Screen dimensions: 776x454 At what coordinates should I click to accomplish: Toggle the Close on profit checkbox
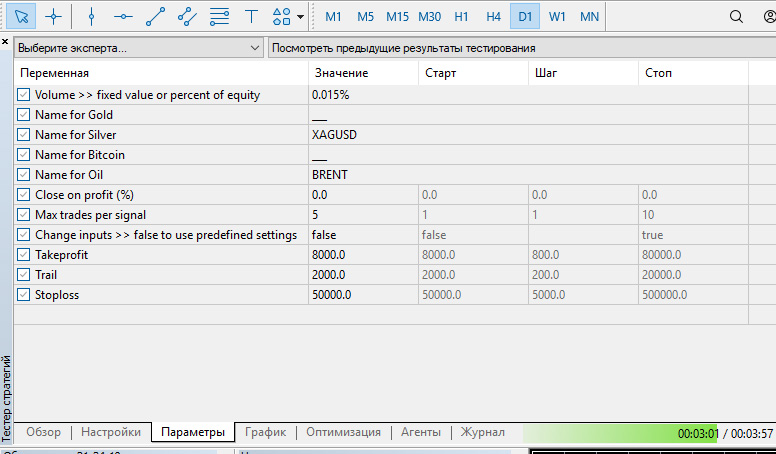point(24,195)
